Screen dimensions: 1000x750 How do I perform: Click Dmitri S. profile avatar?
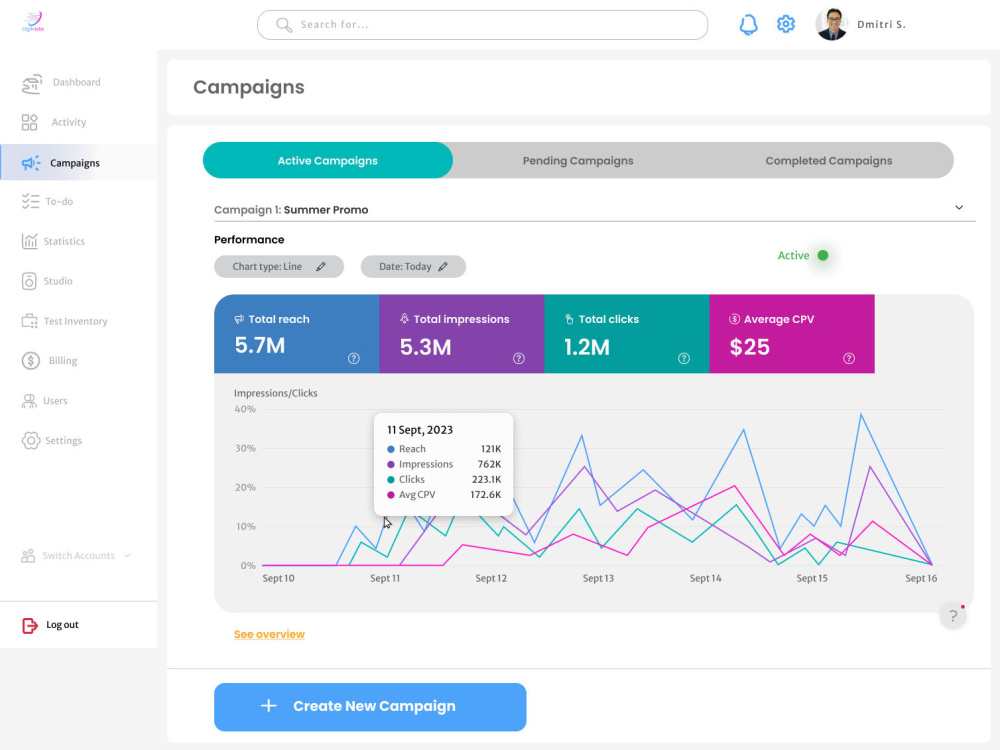(x=832, y=24)
